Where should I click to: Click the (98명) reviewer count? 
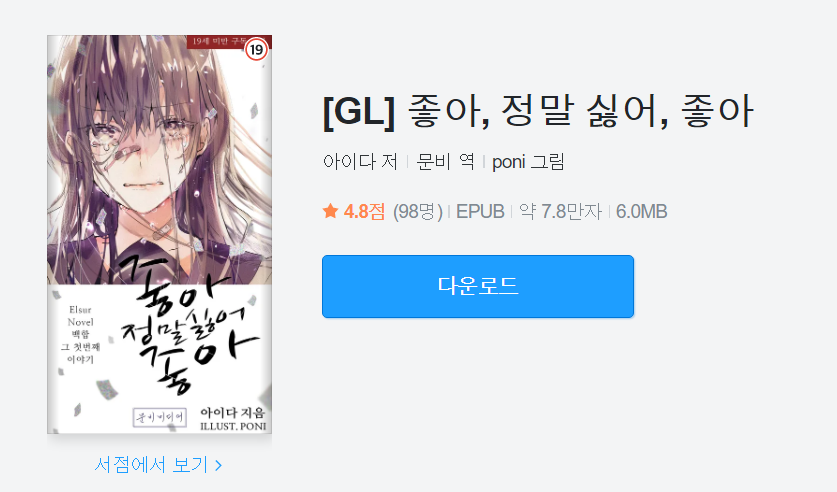pyautogui.click(x=418, y=211)
